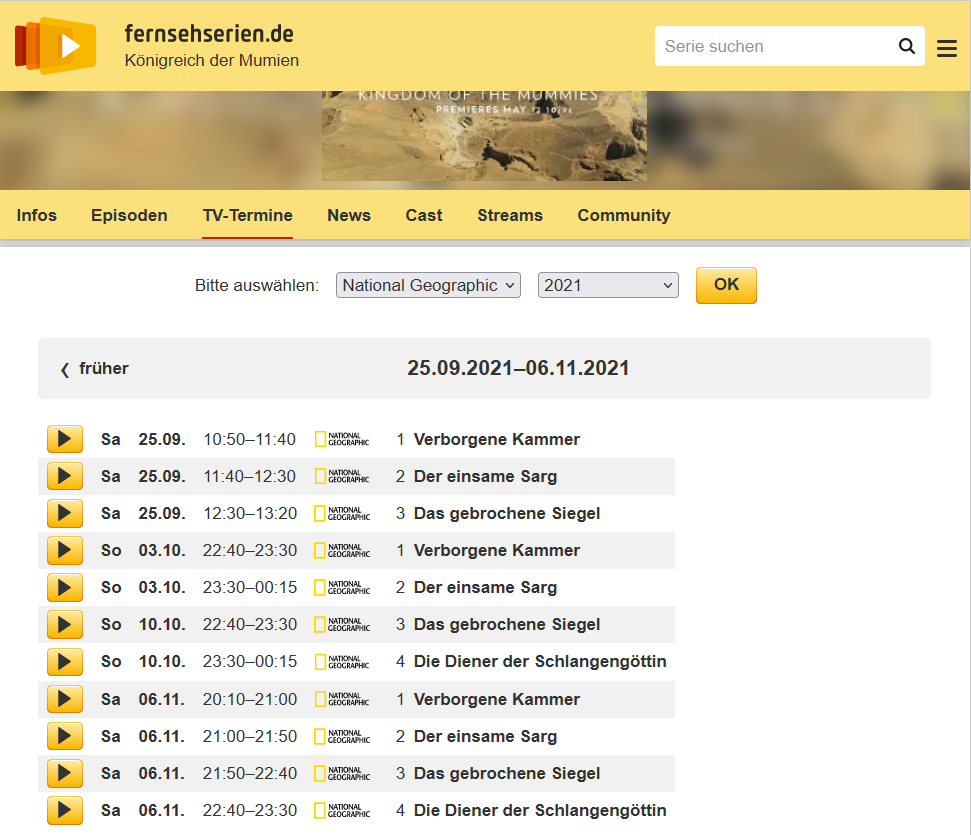Click National Geographic logo in 25.09. 12:30 row
This screenshot has height=835, width=971.
point(342,514)
